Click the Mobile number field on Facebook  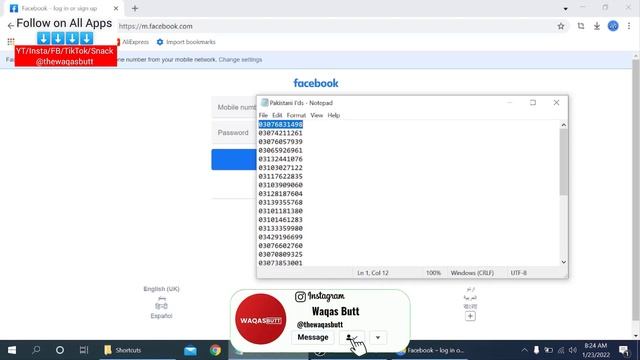coord(234,107)
